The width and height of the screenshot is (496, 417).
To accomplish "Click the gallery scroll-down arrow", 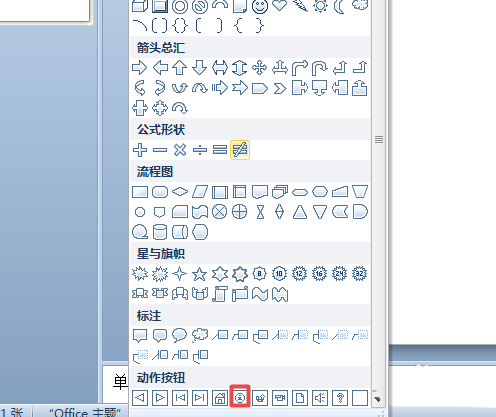I will [378, 399].
